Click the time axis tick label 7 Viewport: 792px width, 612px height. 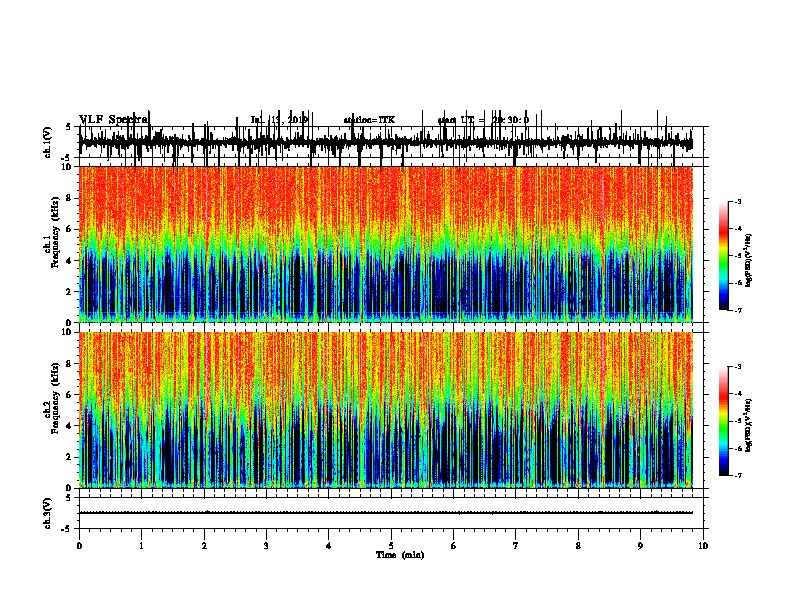click(x=516, y=546)
